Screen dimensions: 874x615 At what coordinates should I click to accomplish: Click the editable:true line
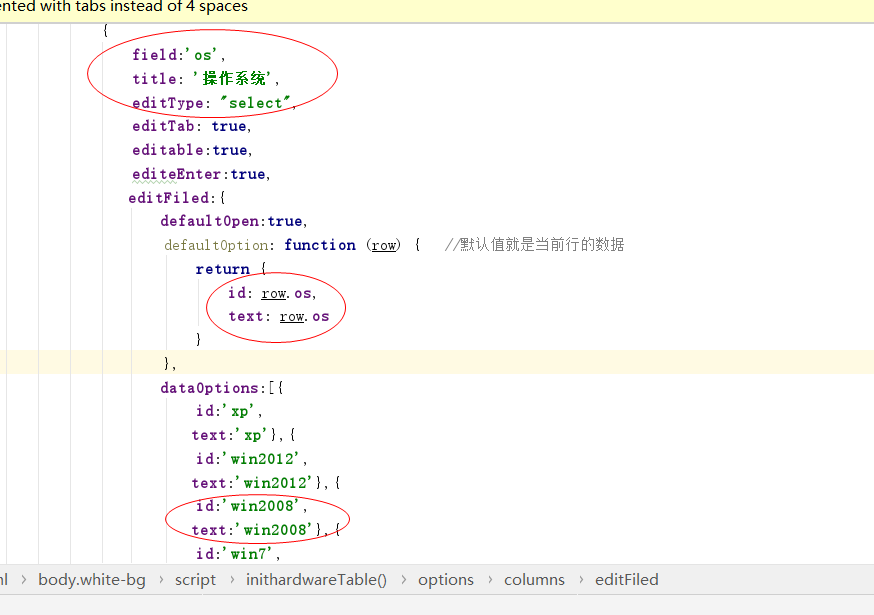tap(192, 151)
